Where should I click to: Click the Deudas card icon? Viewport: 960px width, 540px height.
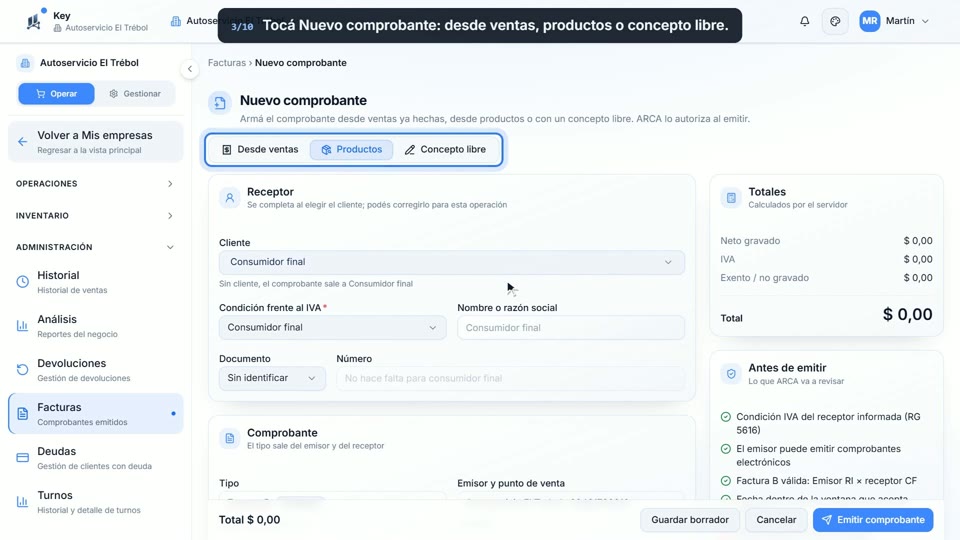click(23, 458)
